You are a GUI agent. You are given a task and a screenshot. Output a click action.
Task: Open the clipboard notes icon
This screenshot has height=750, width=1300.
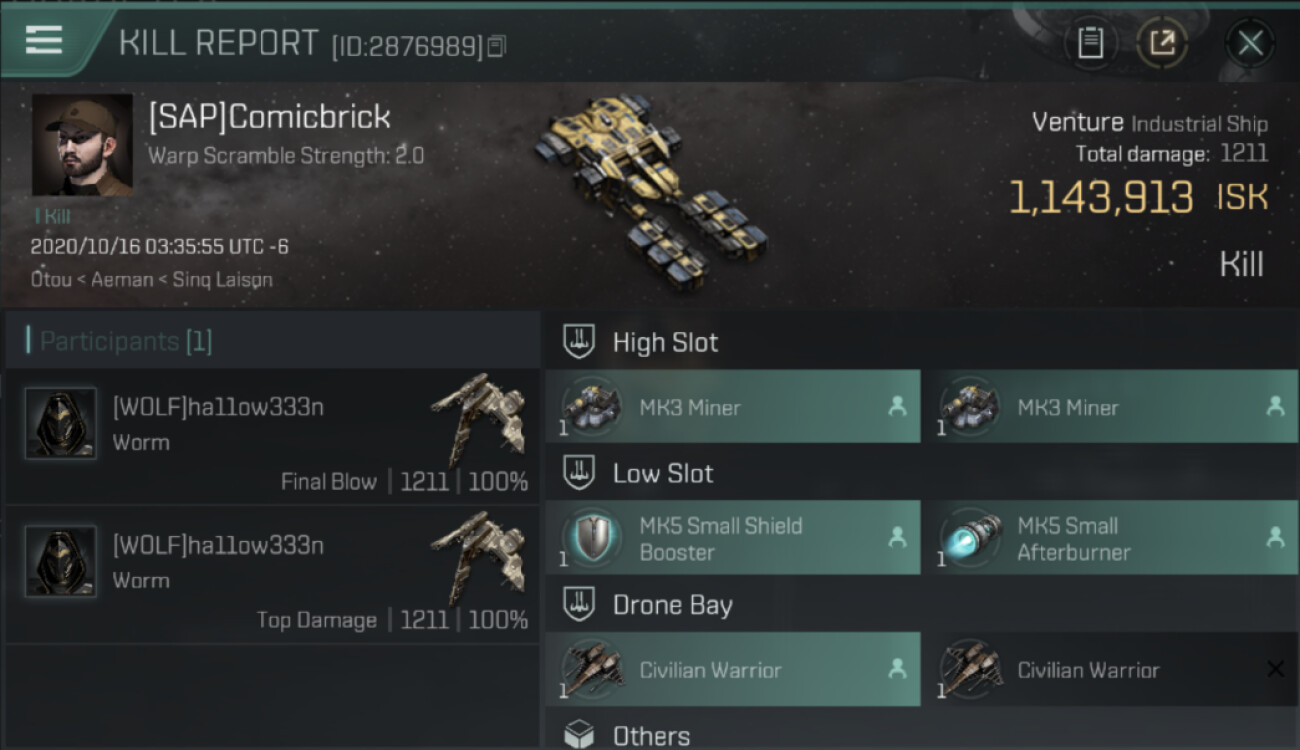click(x=1090, y=43)
